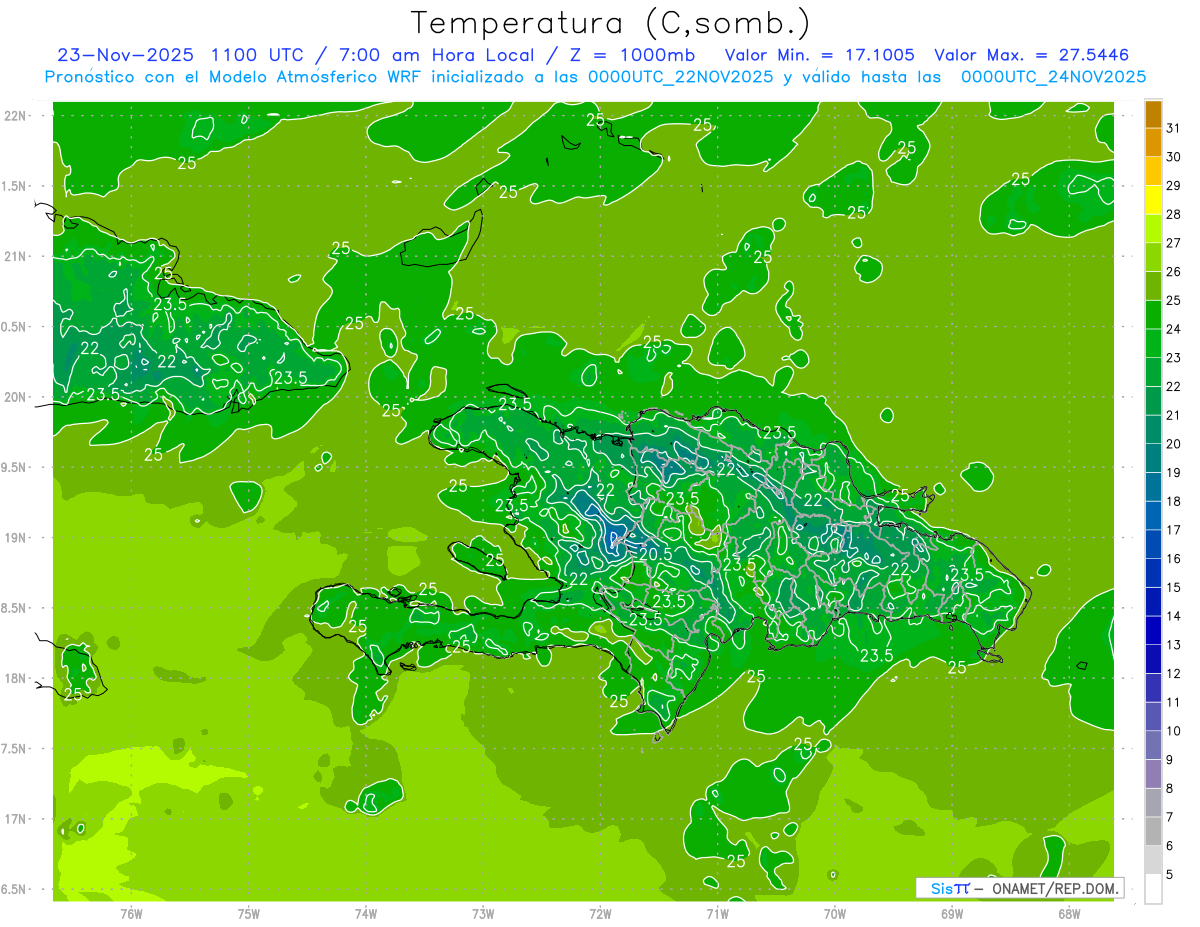Screen dimensions: 1200x927
Task: Click the '72W' longitude axis label
Action: (x=600, y=913)
